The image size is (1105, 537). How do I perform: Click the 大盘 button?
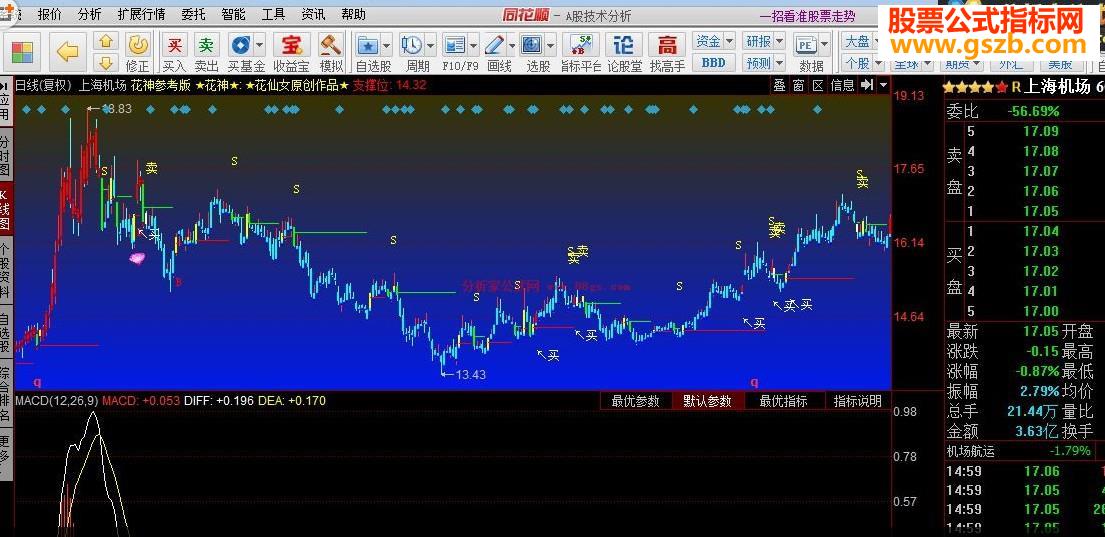click(x=858, y=42)
